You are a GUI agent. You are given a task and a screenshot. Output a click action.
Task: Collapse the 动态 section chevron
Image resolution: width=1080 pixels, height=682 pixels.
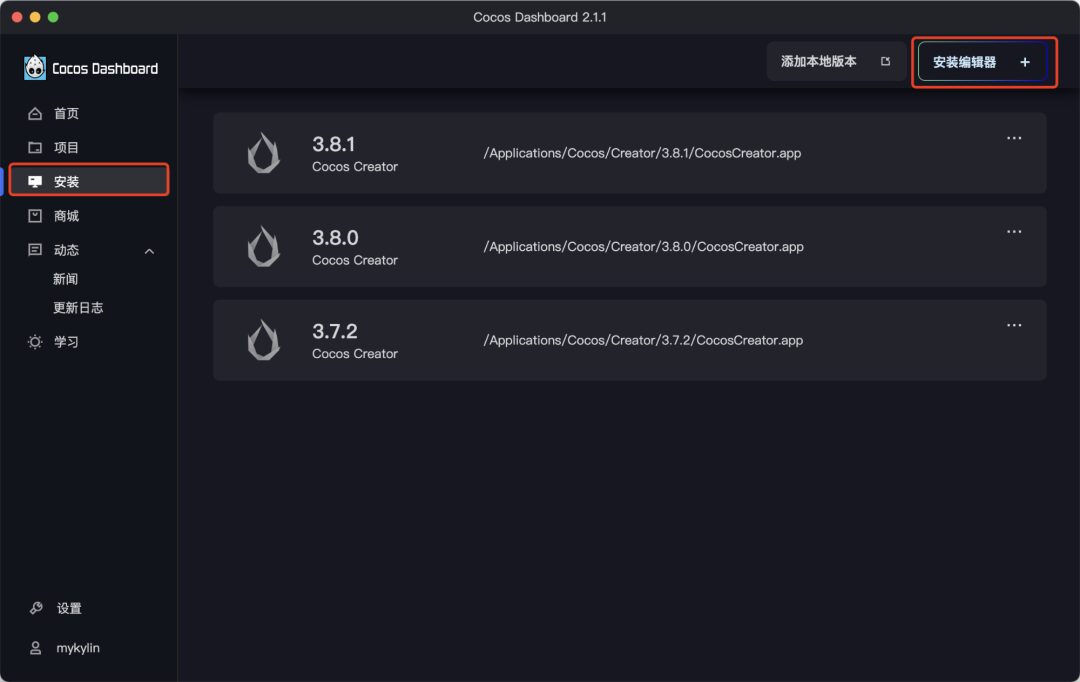point(150,251)
